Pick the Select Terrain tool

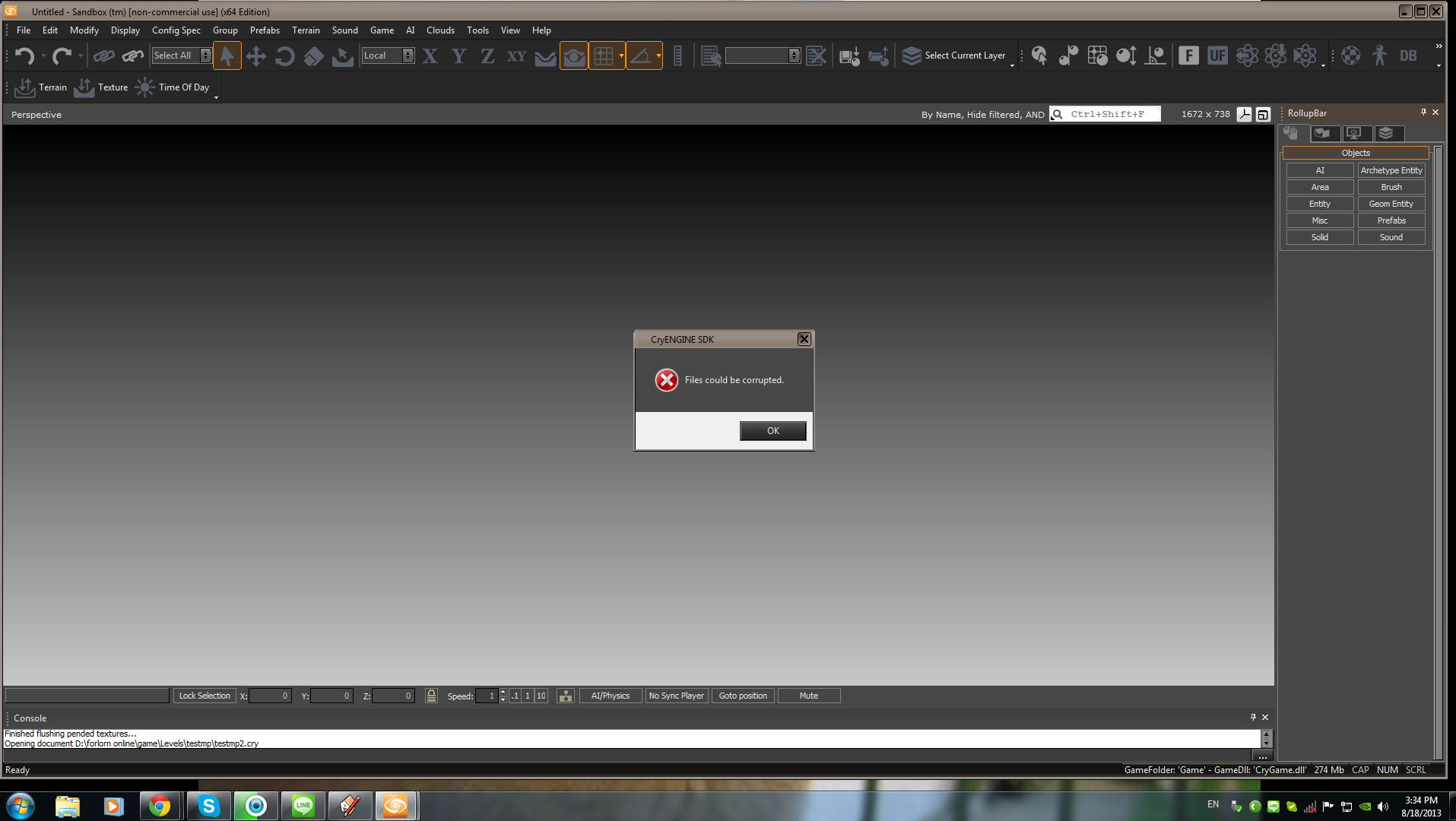tap(343, 55)
